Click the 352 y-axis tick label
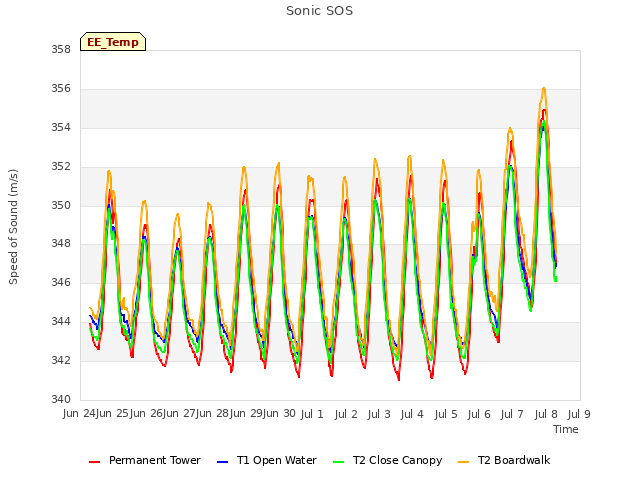The height and width of the screenshot is (480, 640). pyautogui.click(x=61, y=167)
